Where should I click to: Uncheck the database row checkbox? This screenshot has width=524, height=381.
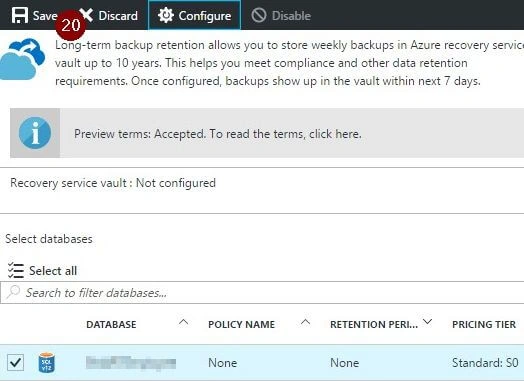(16, 363)
